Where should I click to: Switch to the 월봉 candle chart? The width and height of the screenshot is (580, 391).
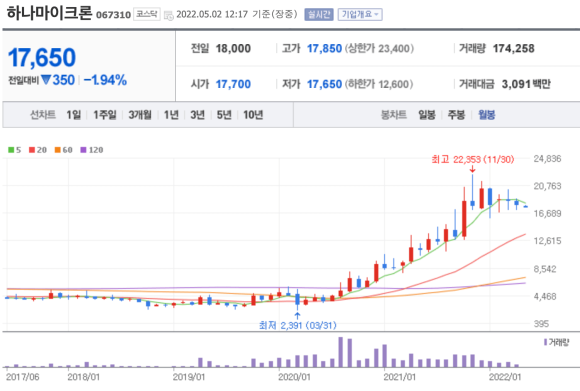486,115
